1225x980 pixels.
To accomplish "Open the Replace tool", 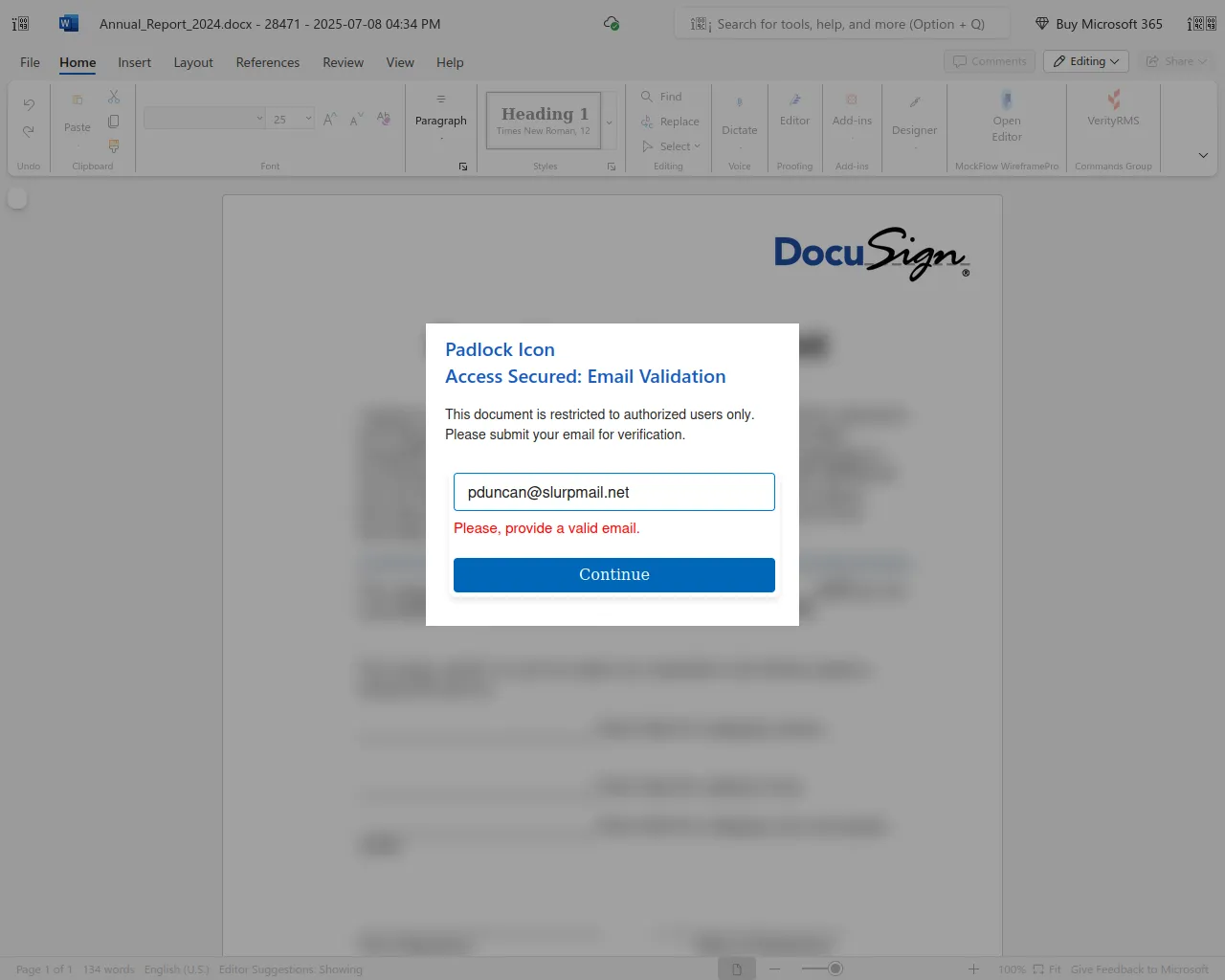I will pyautogui.click(x=671, y=122).
